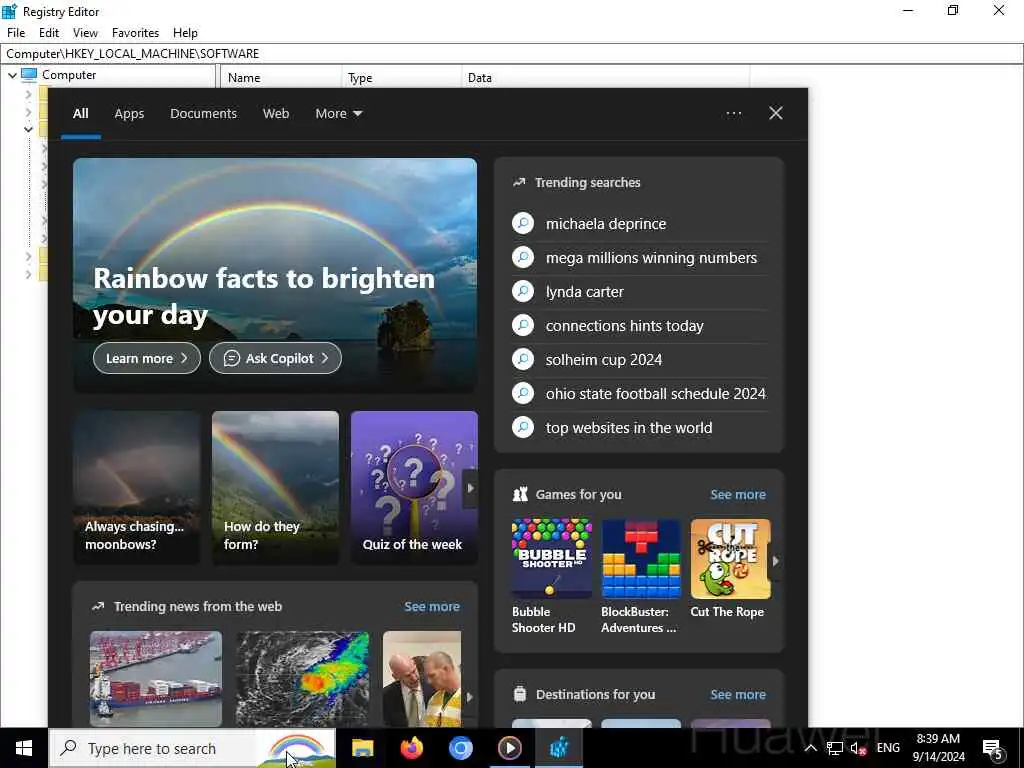Screen dimensions: 1024x768
Task: Open the notification center icon
Action: coord(993,748)
